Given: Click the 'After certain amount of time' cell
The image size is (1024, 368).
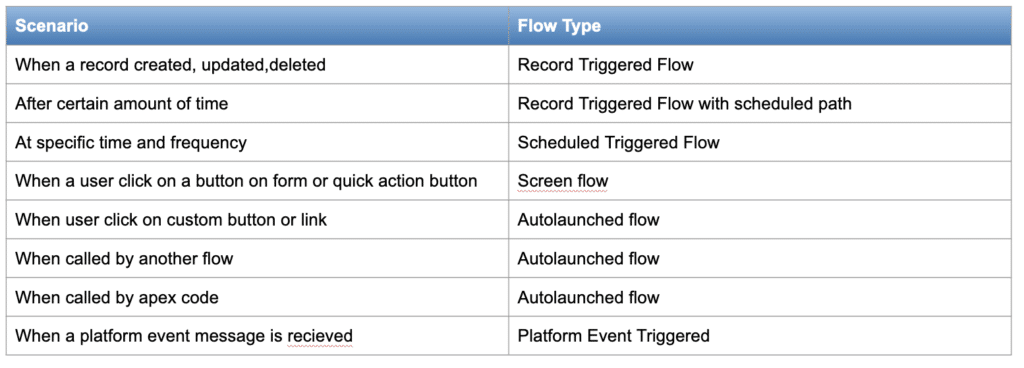Looking at the screenshot, I should coord(257,103).
